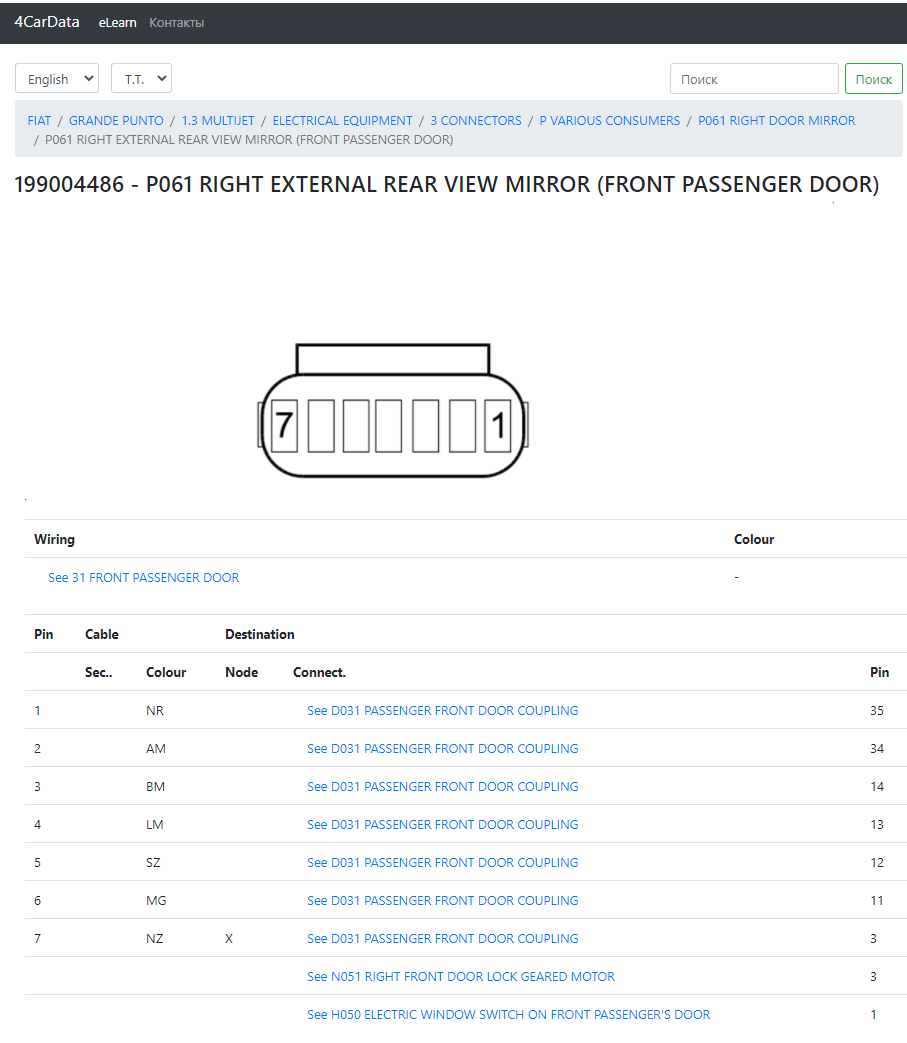
Task: Open N051 RIGHT FRONT DOOR LOCK GEARED MOTOR link
Action: coord(461,976)
